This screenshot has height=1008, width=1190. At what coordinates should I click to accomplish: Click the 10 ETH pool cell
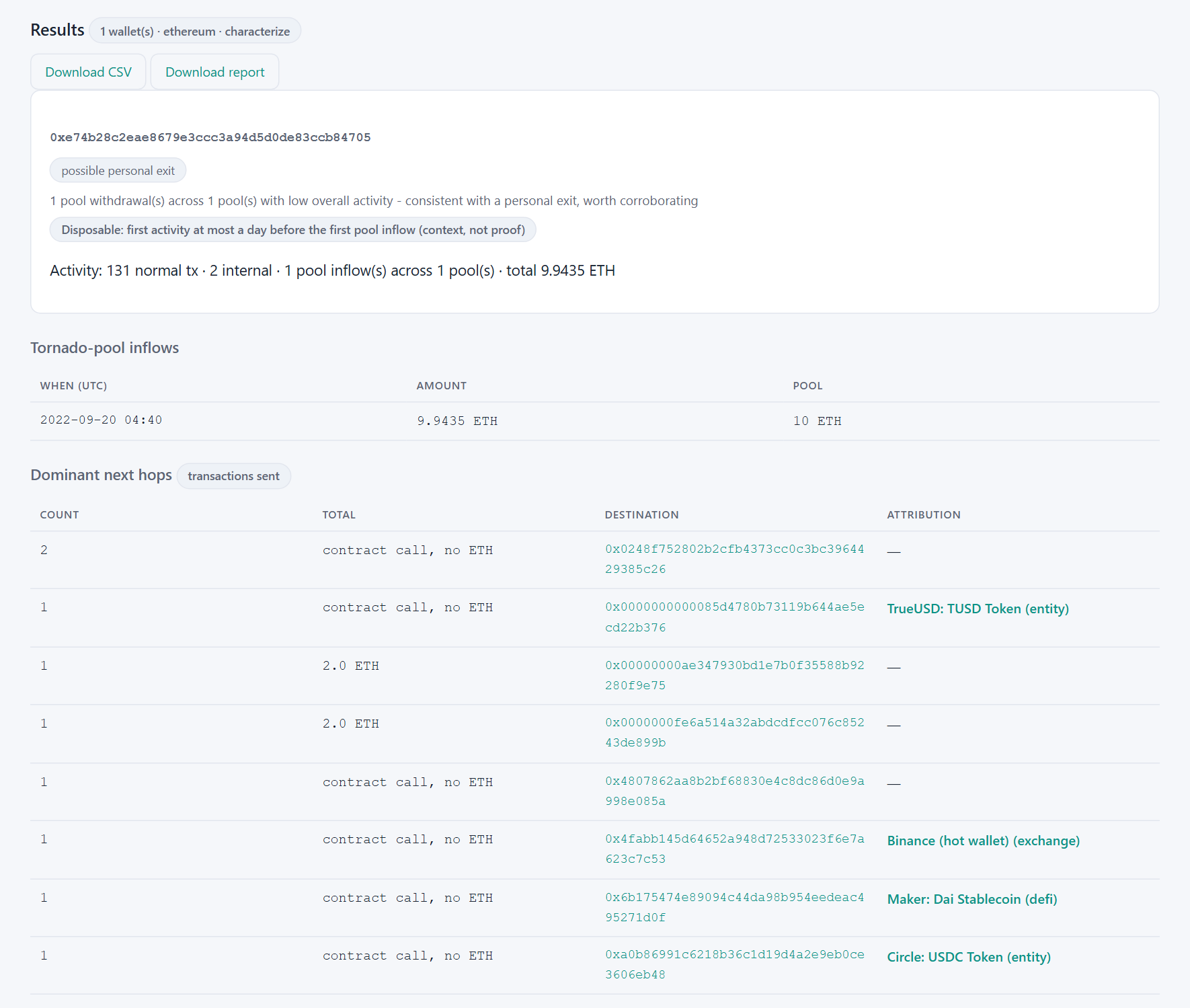tap(818, 421)
